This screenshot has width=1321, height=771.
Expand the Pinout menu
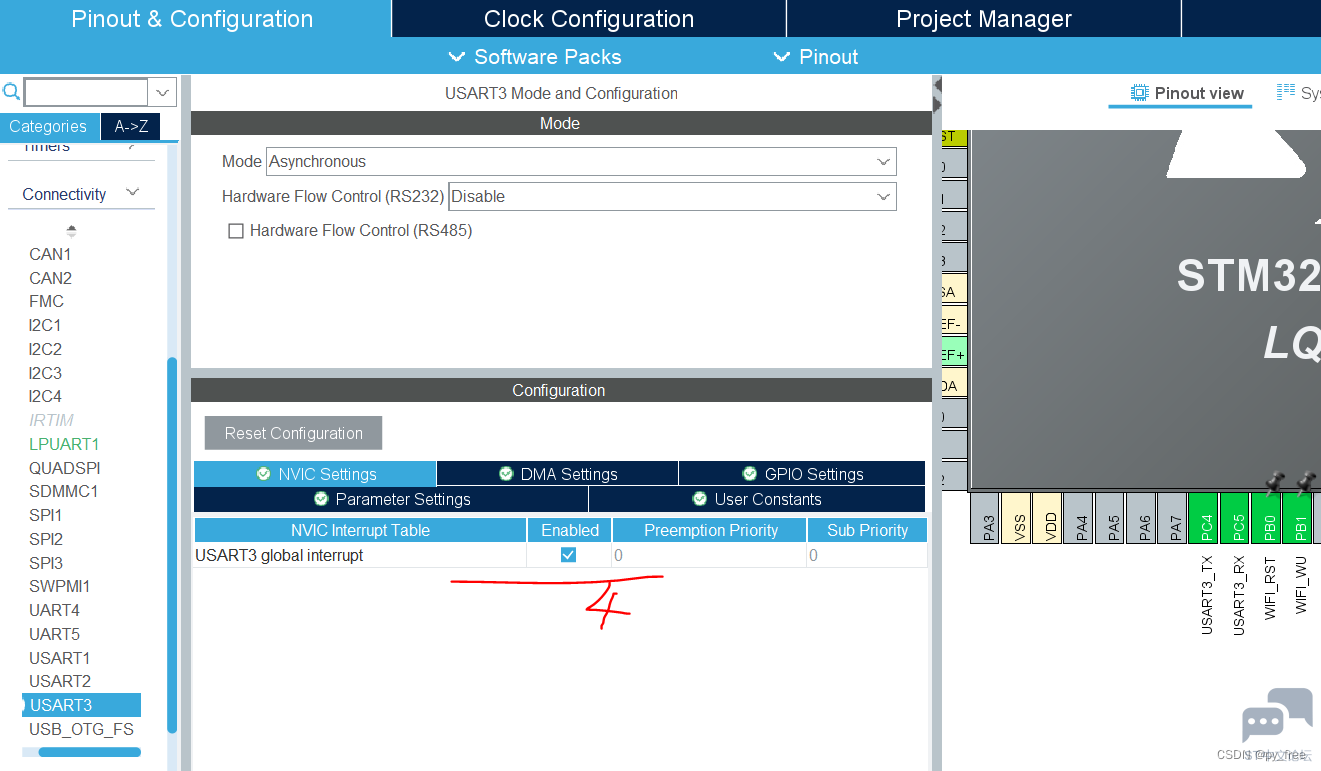[816, 57]
